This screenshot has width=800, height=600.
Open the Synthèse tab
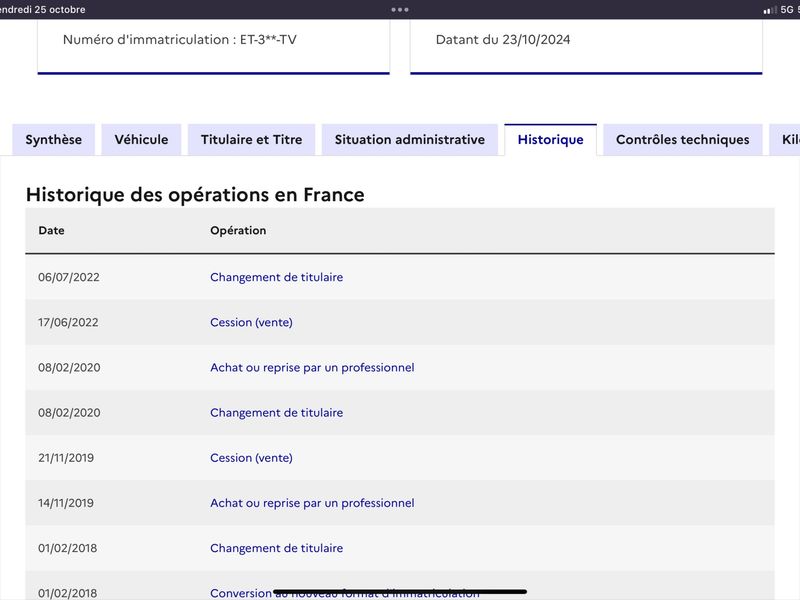[54, 139]
